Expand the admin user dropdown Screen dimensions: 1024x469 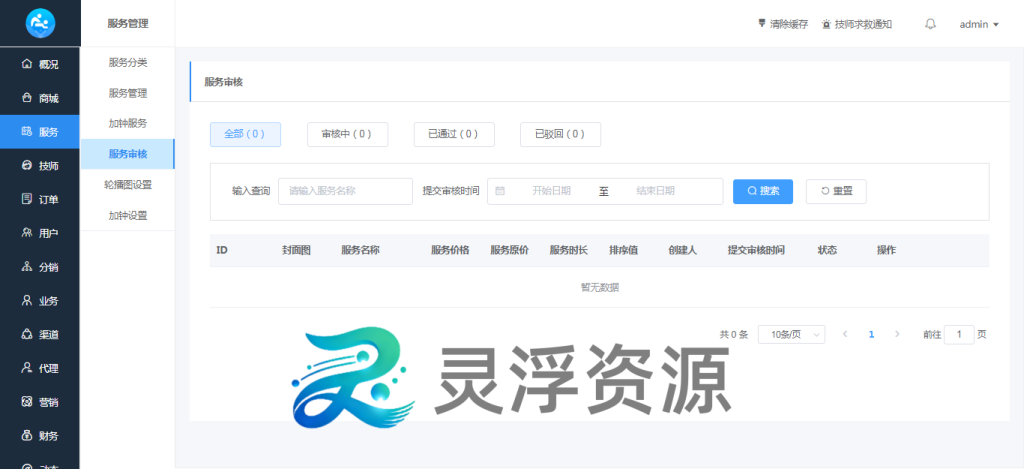coord(979,24)
